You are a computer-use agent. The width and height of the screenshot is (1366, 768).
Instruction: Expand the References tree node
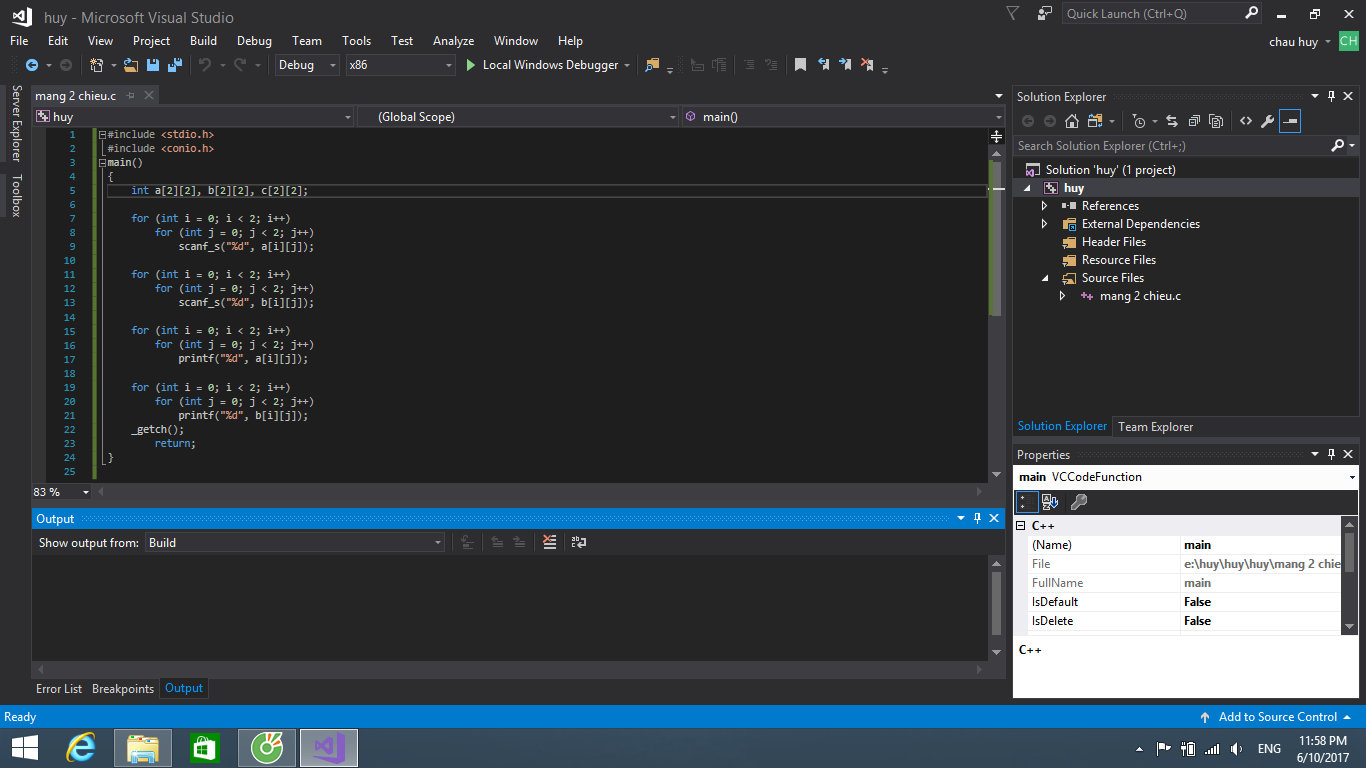coord(1045,206)
